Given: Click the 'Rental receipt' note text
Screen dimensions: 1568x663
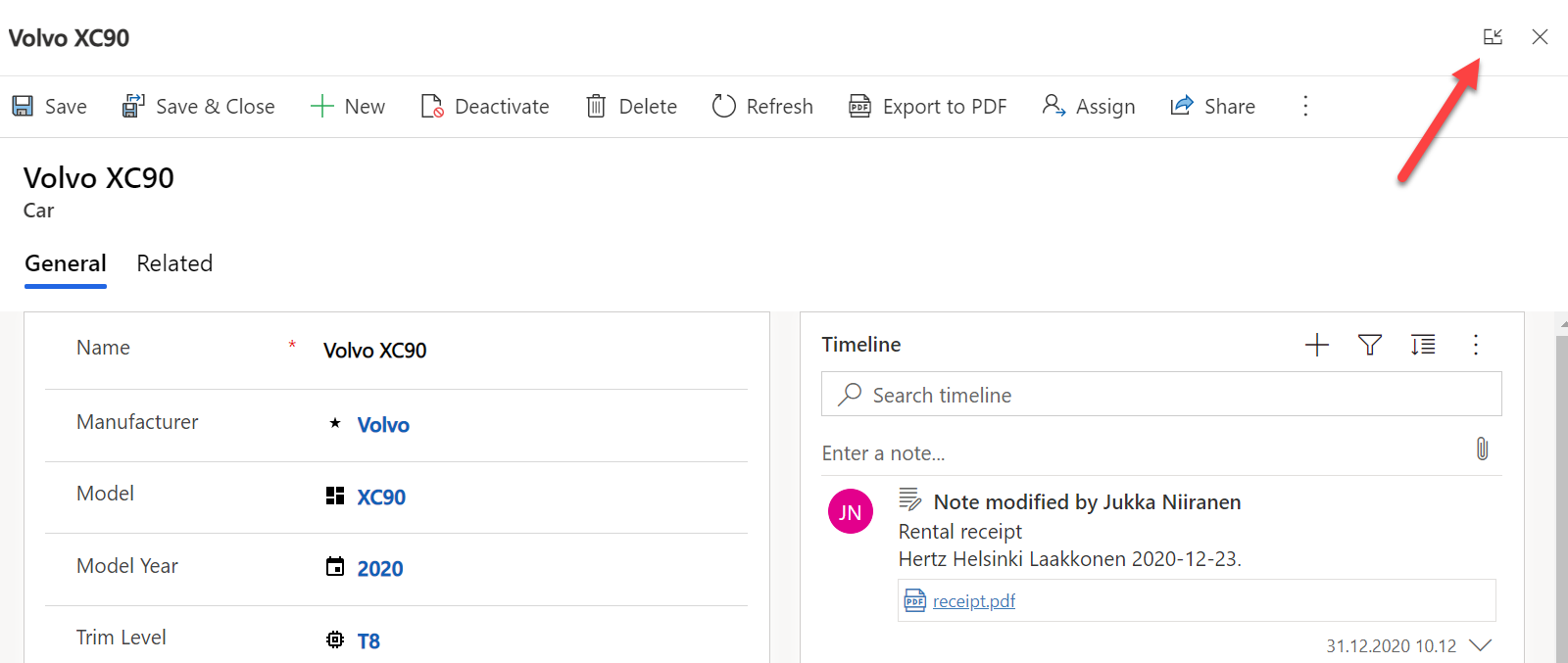Looking at the screenshot, I should tap(960, 532).
